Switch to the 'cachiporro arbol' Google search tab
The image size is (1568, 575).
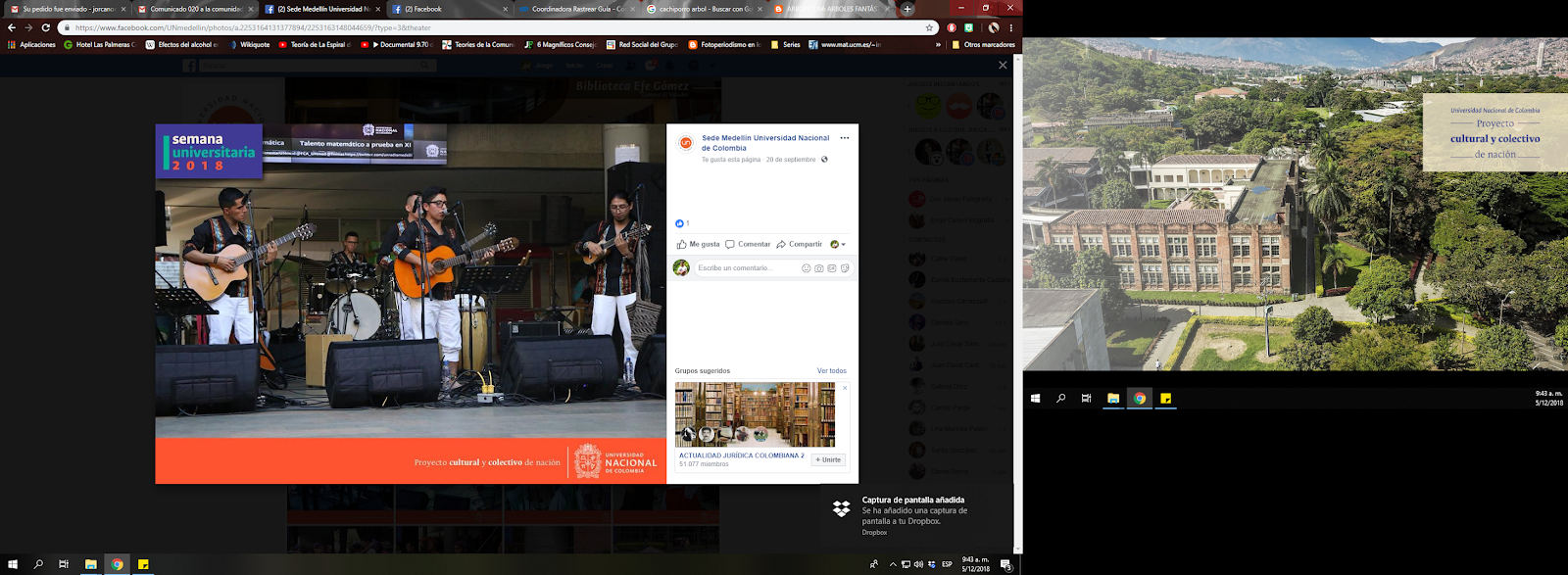705,9
